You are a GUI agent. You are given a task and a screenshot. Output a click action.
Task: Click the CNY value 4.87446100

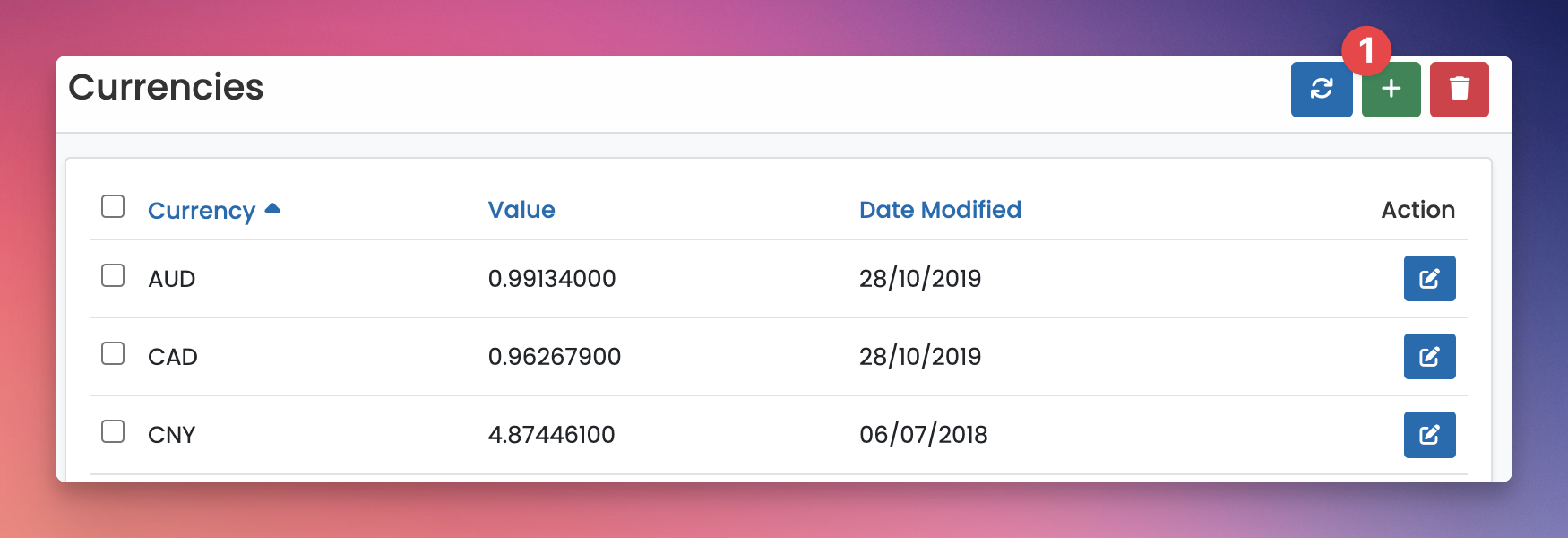(x=552, y=435)
